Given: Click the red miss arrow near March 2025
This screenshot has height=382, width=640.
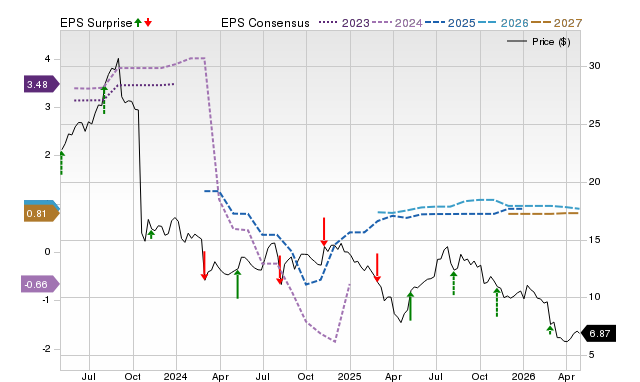Looking at the screenshot, I should point(377,268).
